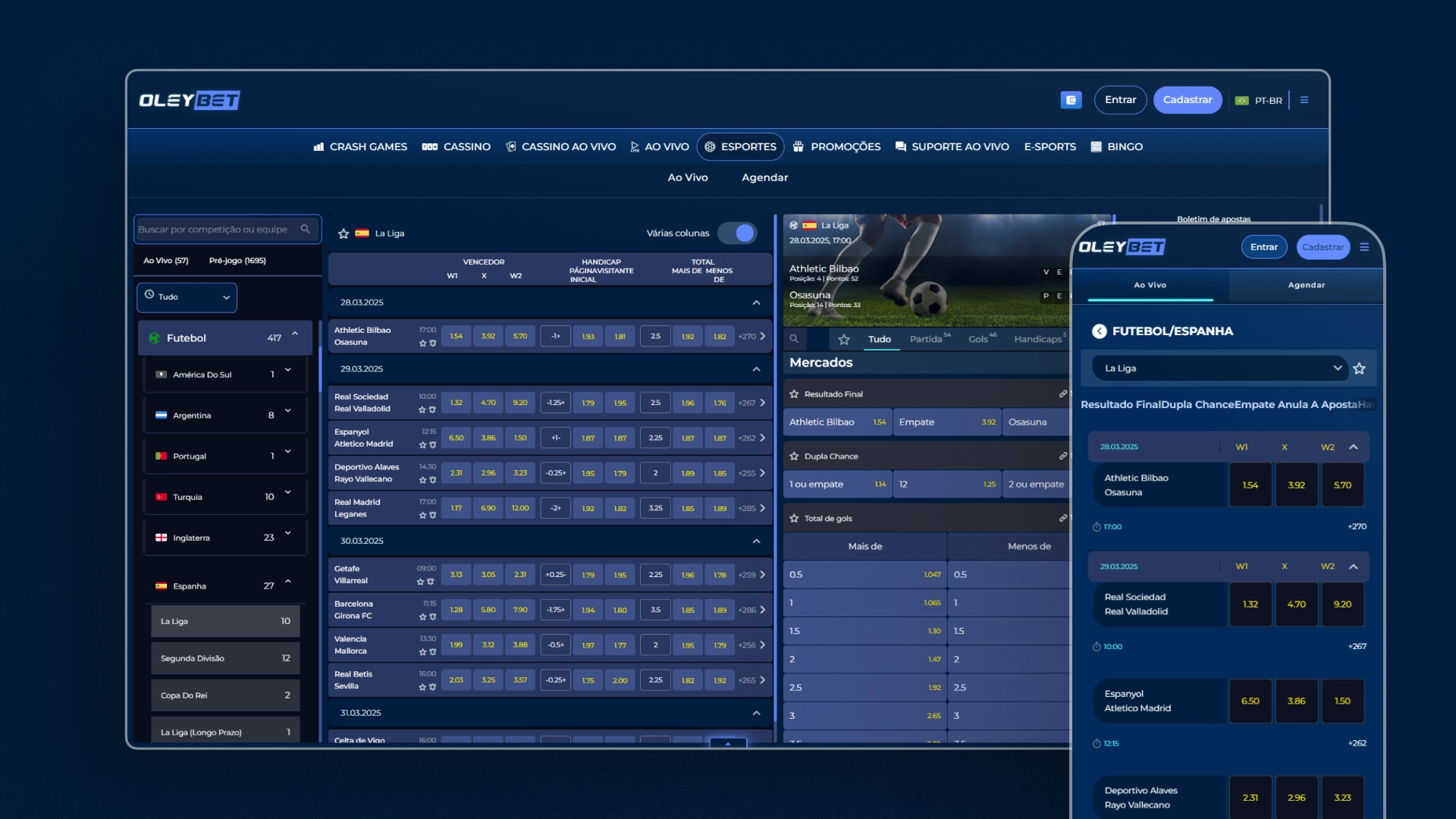The width and height of the screenshot is (1456, 819).
Task: Click the link icon on the Dupla Chance market
Action: [x=1063, y=456]
